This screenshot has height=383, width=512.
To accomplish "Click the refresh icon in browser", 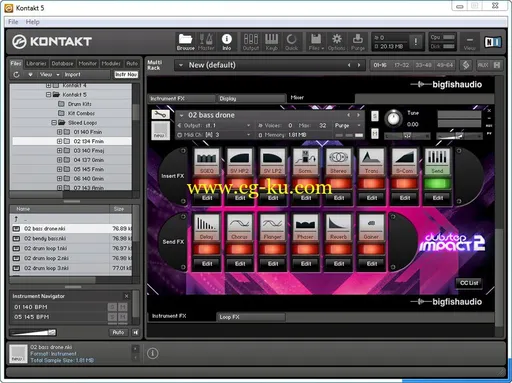I will (x=16, y=75).
